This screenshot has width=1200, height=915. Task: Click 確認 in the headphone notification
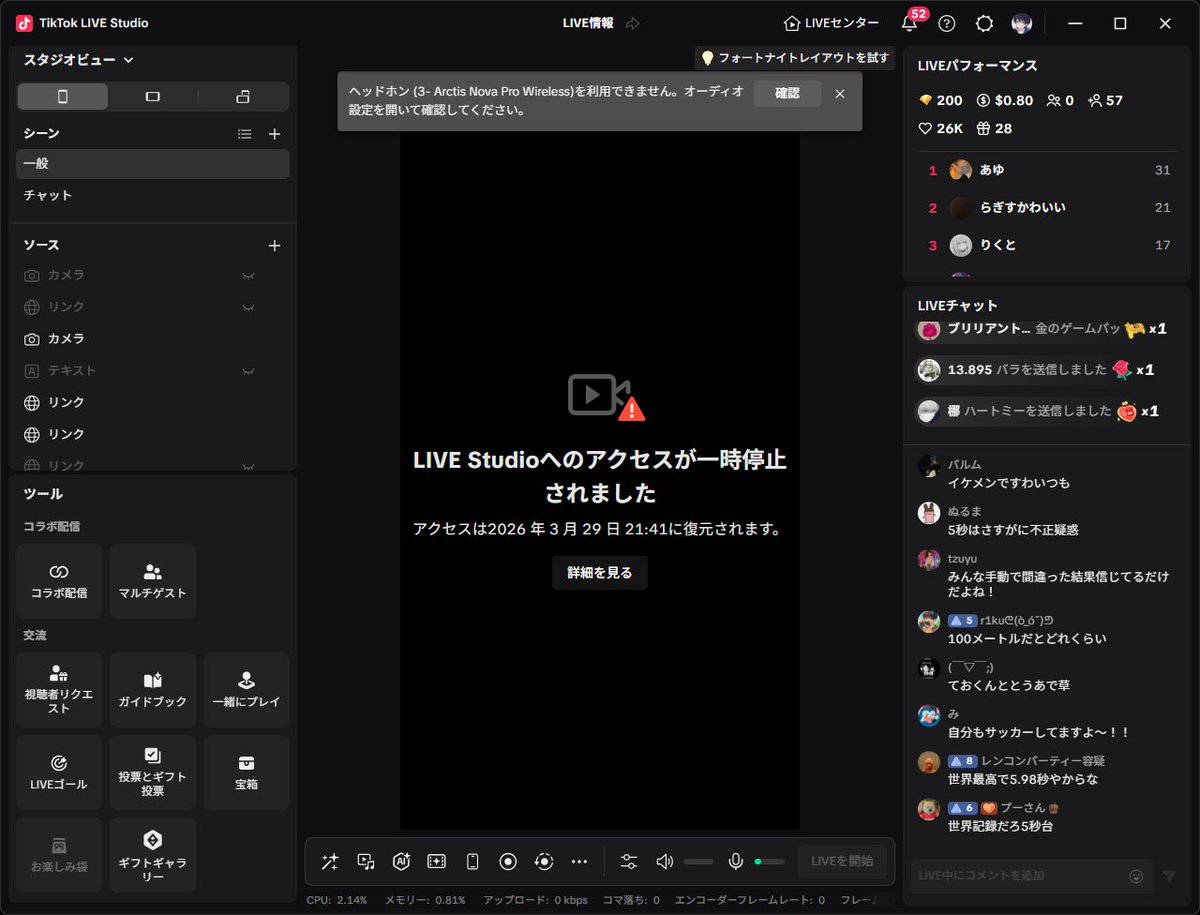pos(787,93)
